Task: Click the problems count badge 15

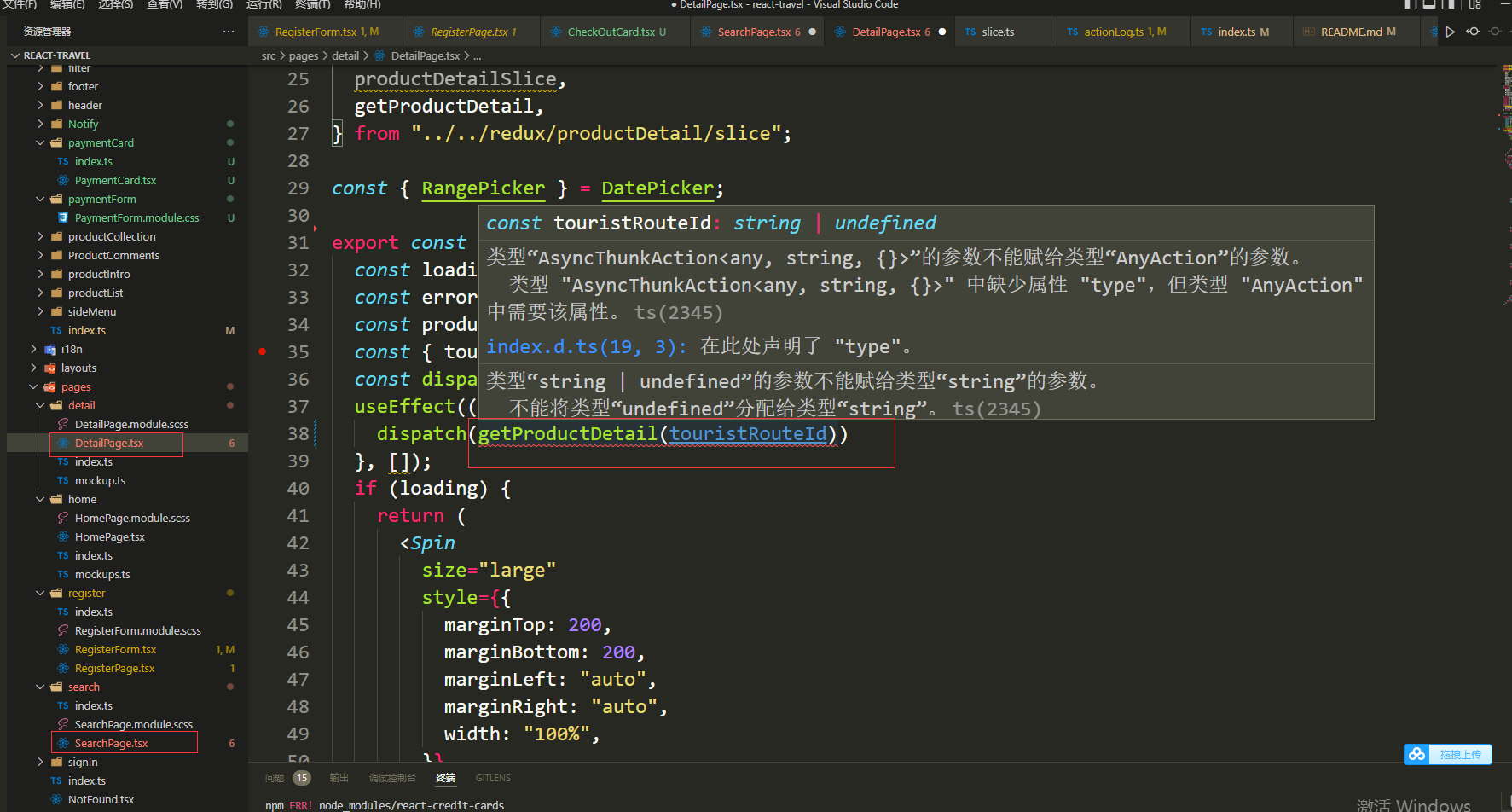Action: pyautogui.click(x=302, y=778)
